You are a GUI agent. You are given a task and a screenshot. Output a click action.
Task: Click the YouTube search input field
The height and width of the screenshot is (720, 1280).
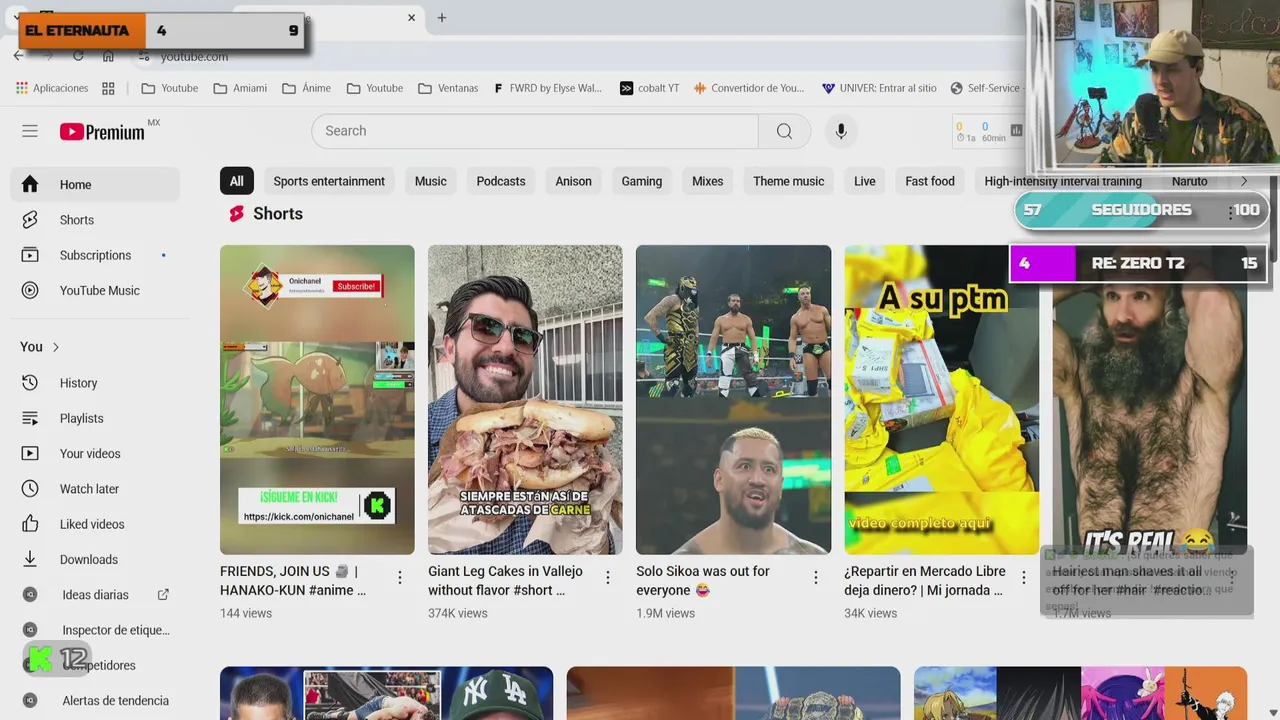pyautogui.click(x=535, y=131)
